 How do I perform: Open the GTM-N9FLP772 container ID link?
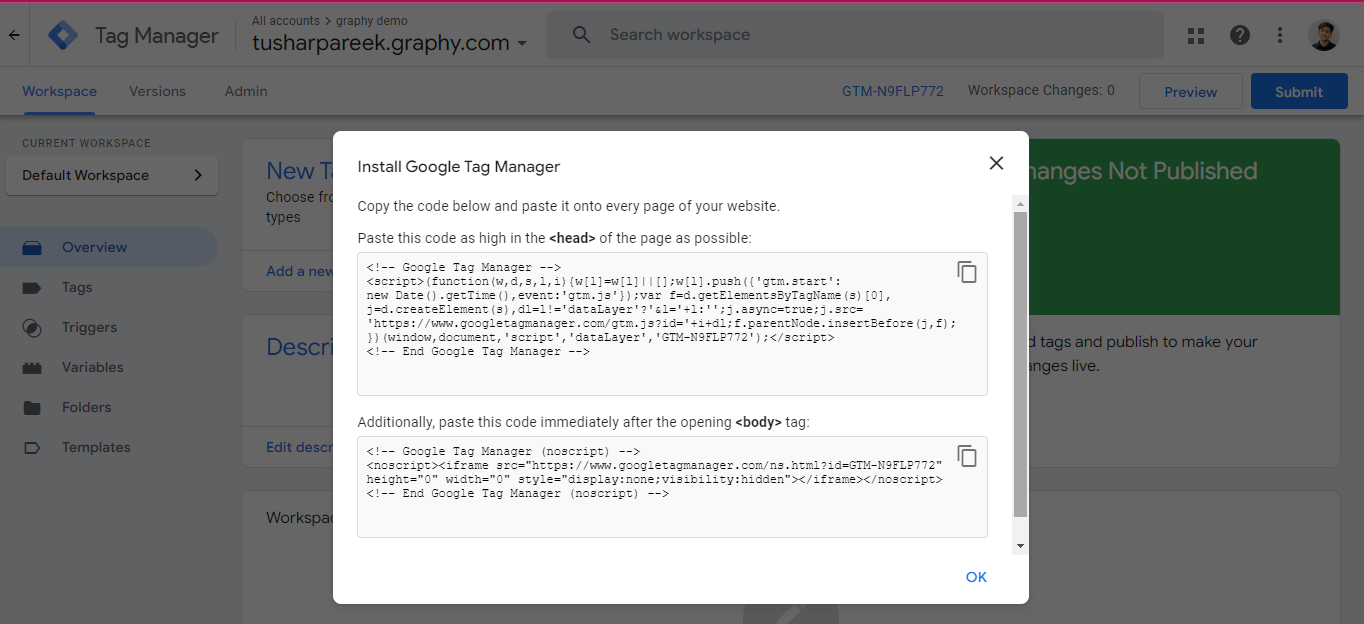[x=892, y=91]
